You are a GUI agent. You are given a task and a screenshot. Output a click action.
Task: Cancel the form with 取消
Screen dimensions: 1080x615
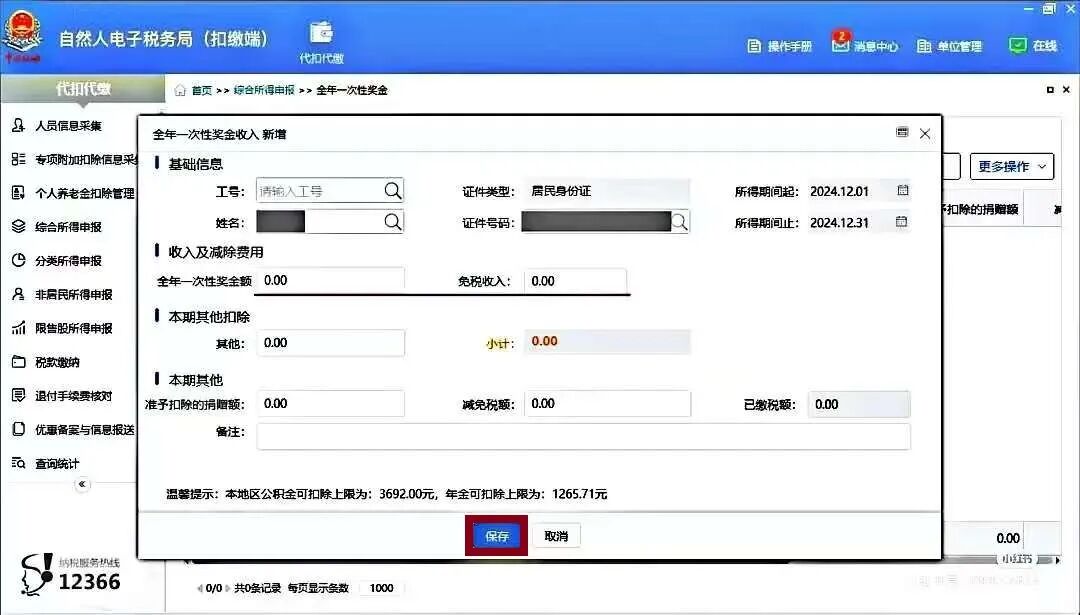(x=555, y=535)
